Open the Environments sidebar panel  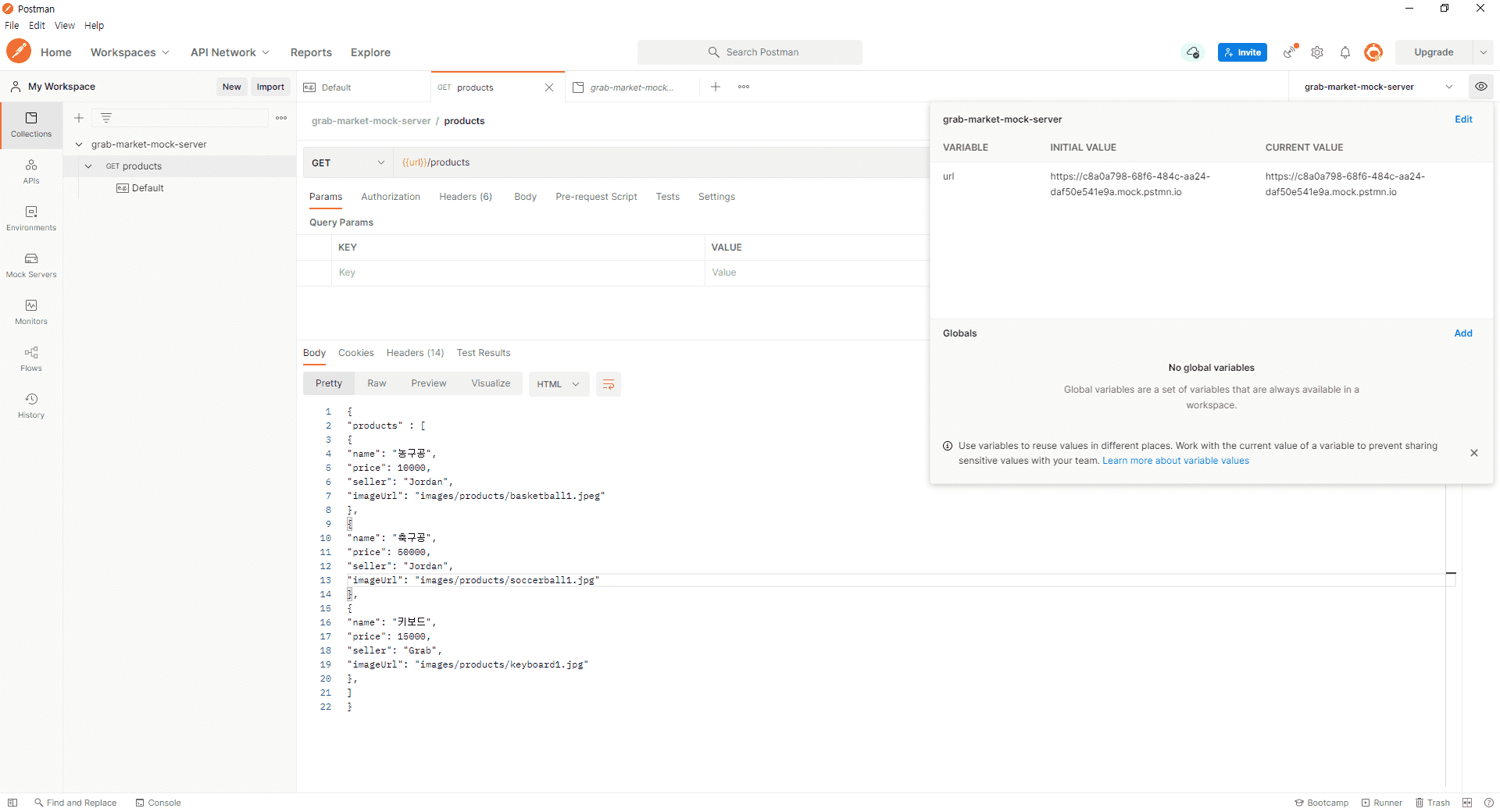(x=31, y=219)
